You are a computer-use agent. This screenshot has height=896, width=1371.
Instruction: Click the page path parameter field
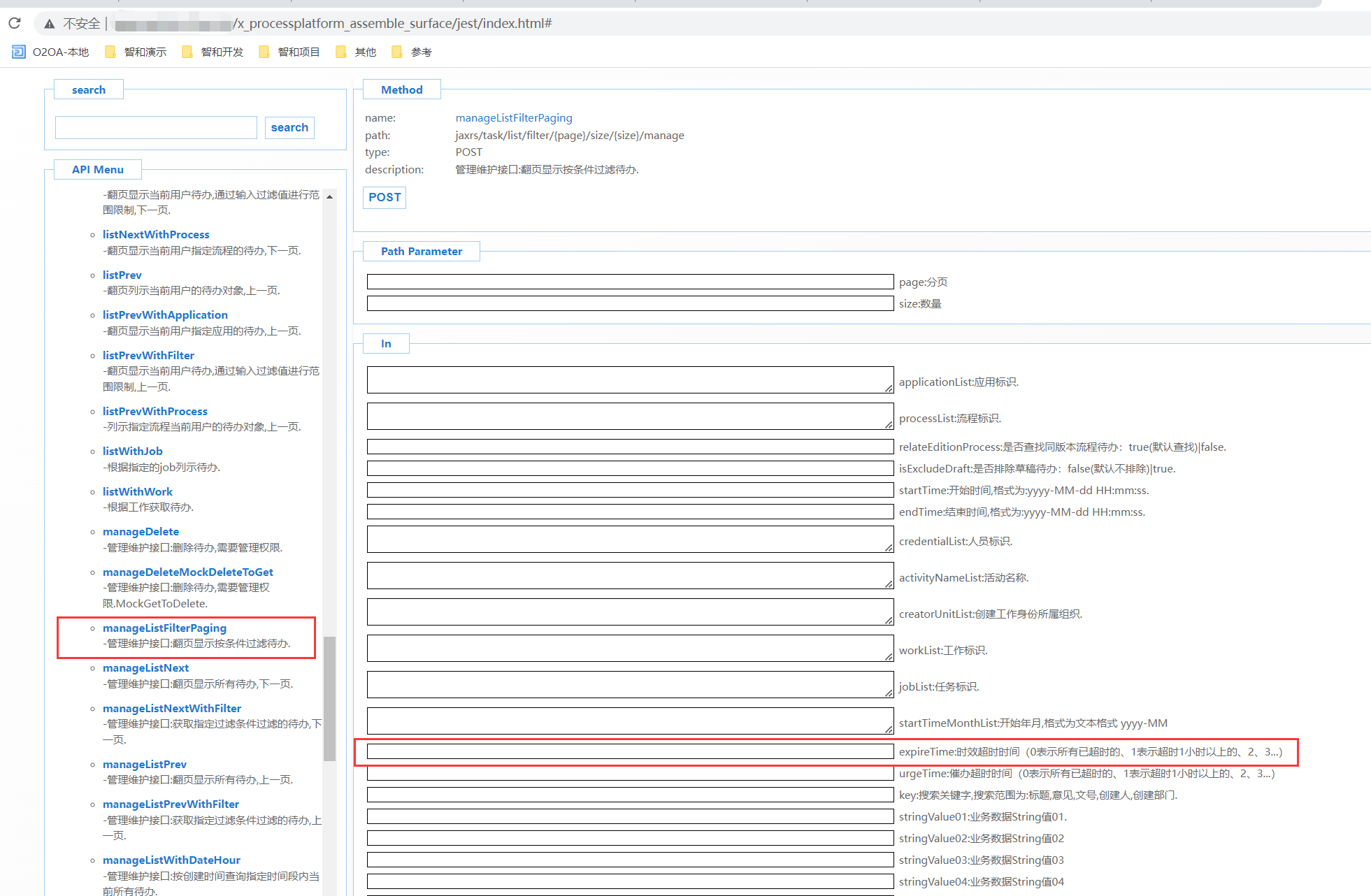(x=630, y=282)
